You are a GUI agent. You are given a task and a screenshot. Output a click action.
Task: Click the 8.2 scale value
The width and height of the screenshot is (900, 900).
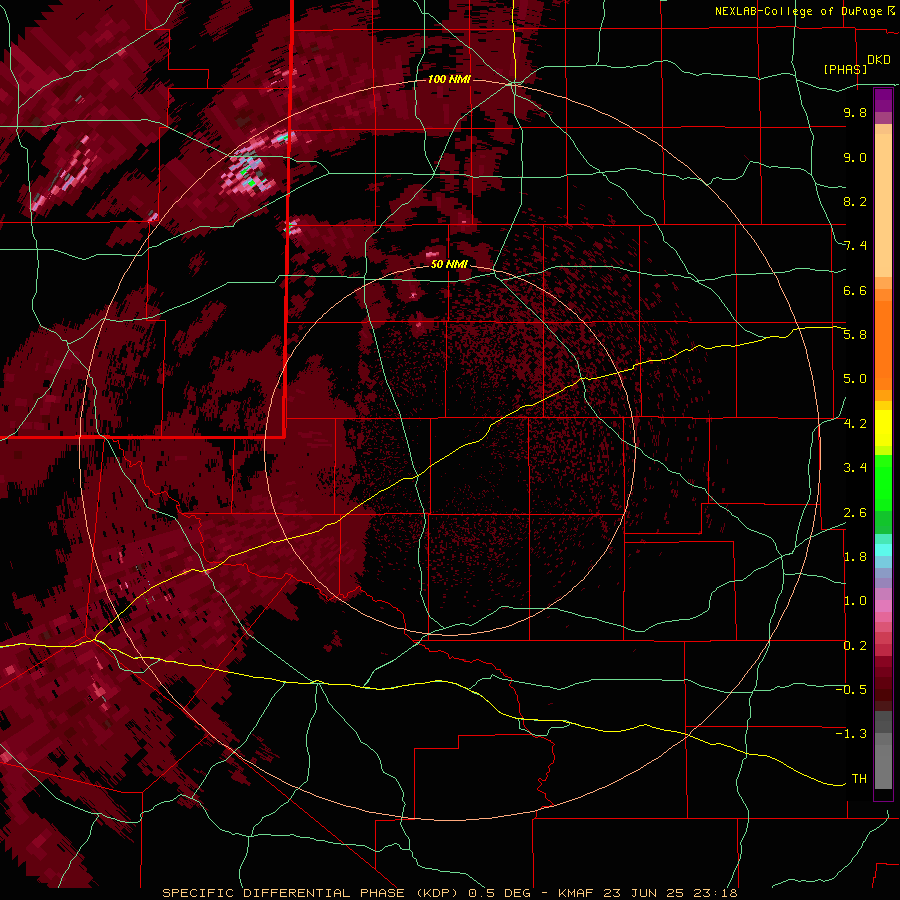(855, 201)
